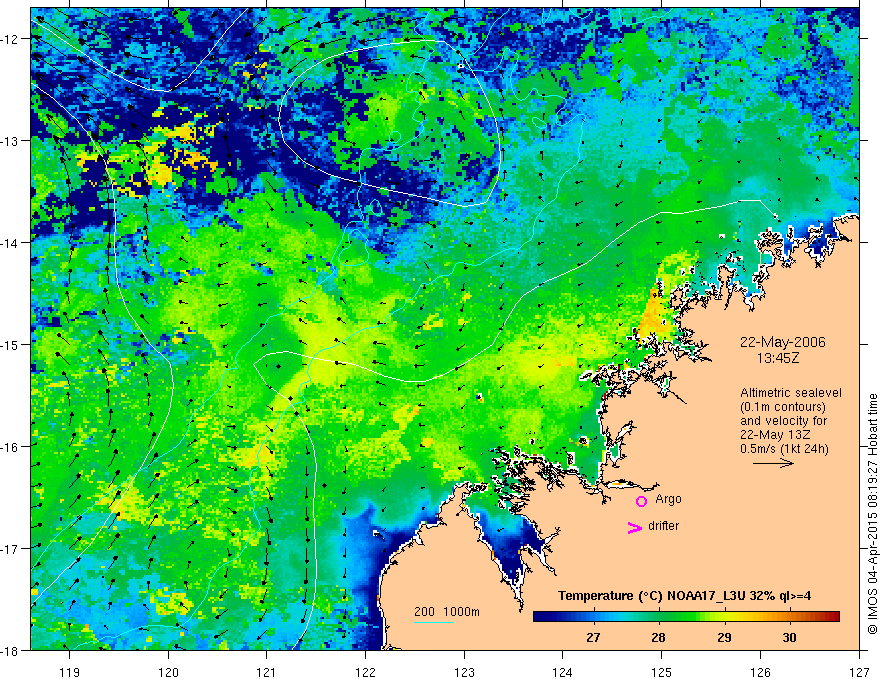This screenshot has height=680, width=880.
Task: Click the '27' tick label under the color bar
Action: pos(593,637)
